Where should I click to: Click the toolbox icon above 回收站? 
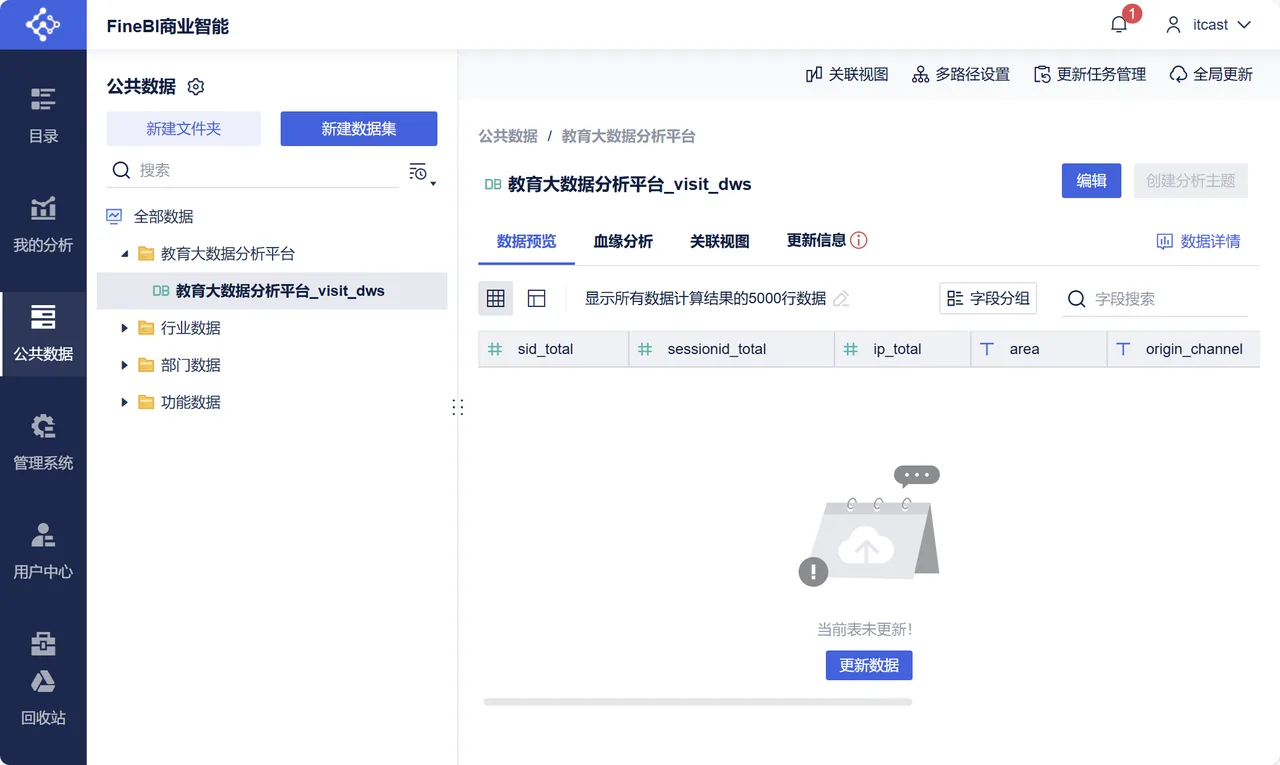[x=43, y=642]
